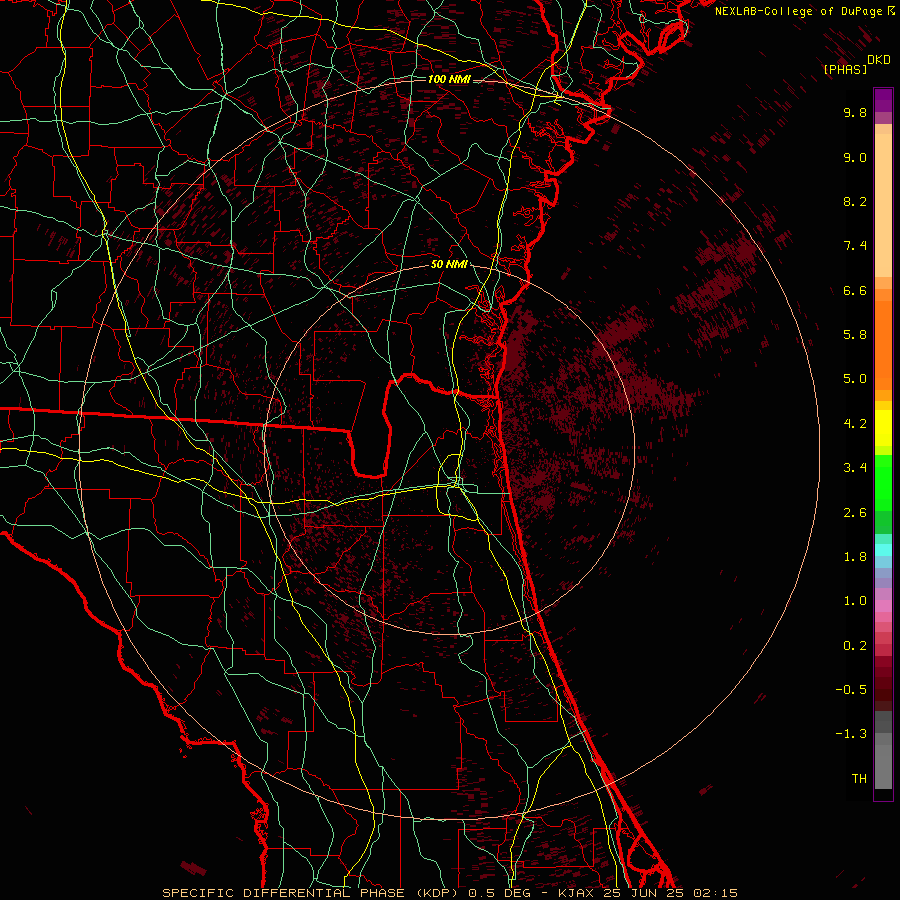Click the -0.5 colorbar scale value

coord(851,690)
